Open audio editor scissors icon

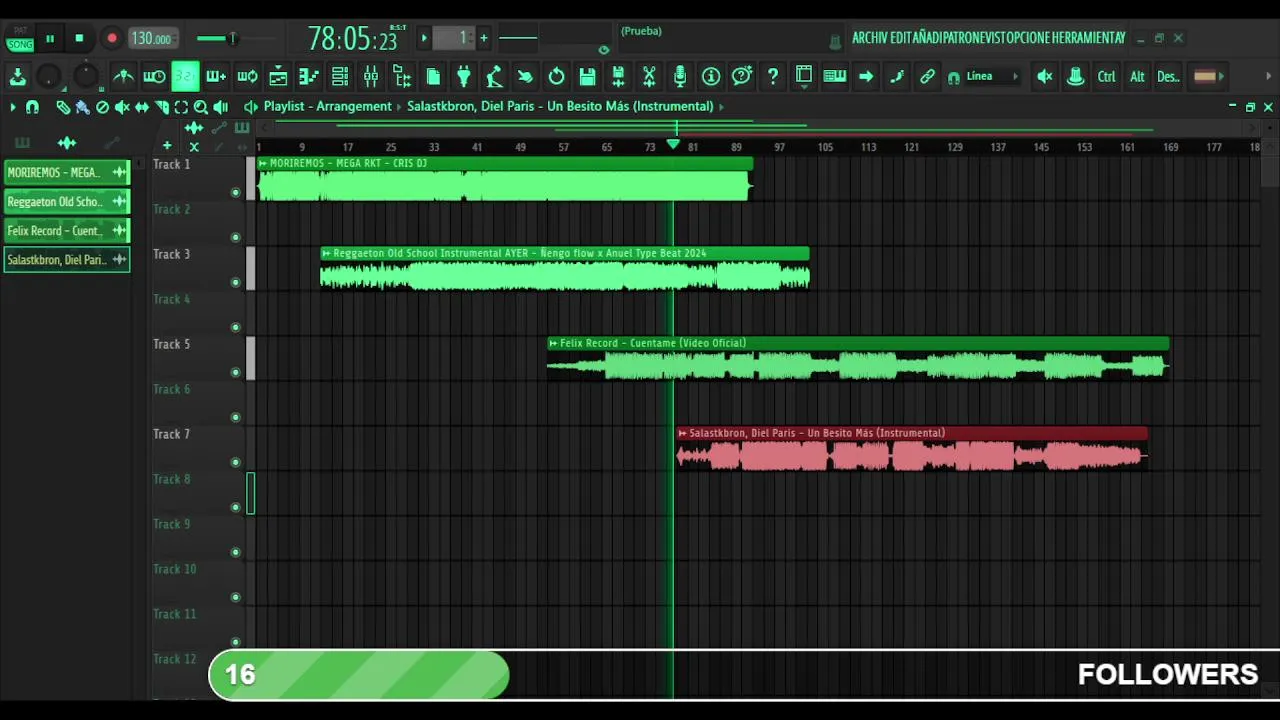[649, 76]
